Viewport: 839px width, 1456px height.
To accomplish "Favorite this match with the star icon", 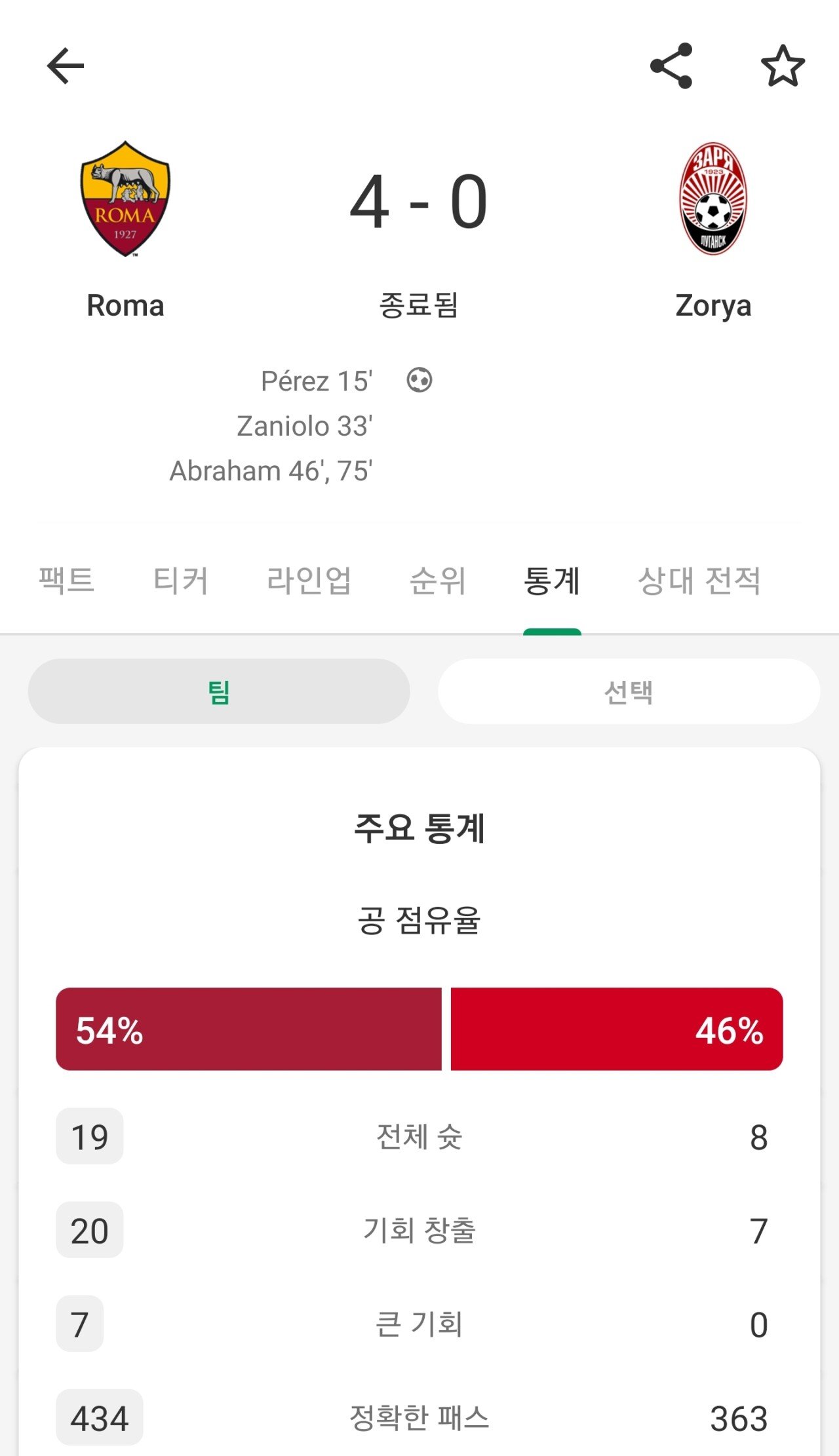I will tap(783, 66).
